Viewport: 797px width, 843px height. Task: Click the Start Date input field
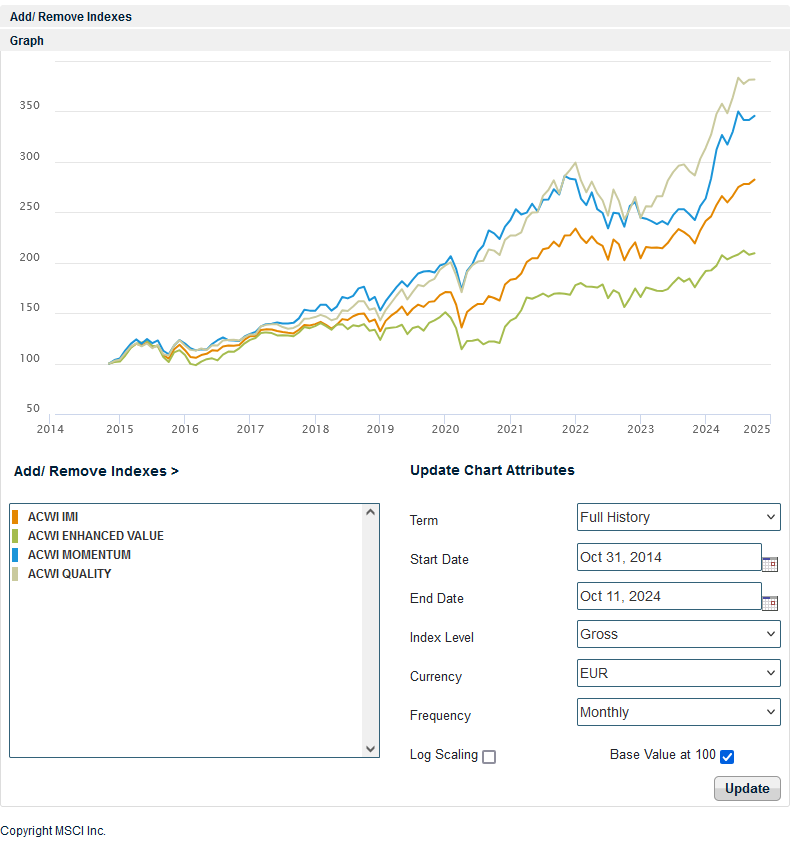(x=668, y=557)
